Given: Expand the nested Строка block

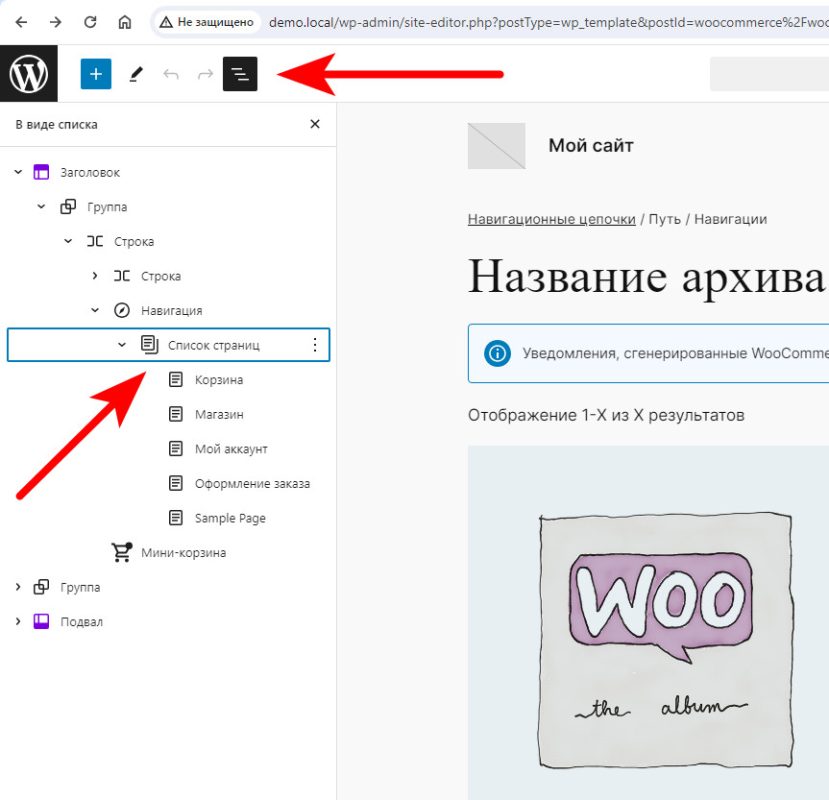Looking at the screenshot, I should tap(95, 275).
